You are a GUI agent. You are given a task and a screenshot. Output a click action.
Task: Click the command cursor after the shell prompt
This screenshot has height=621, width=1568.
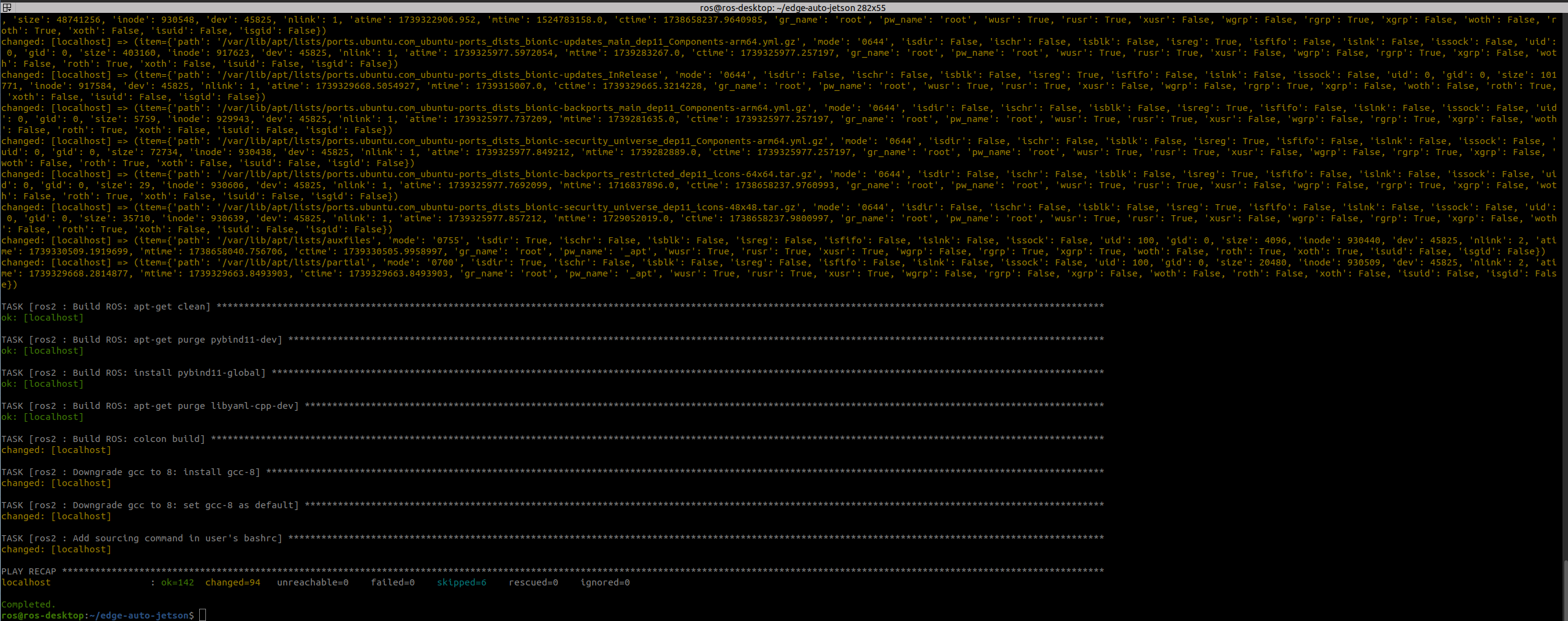point(203,615)
